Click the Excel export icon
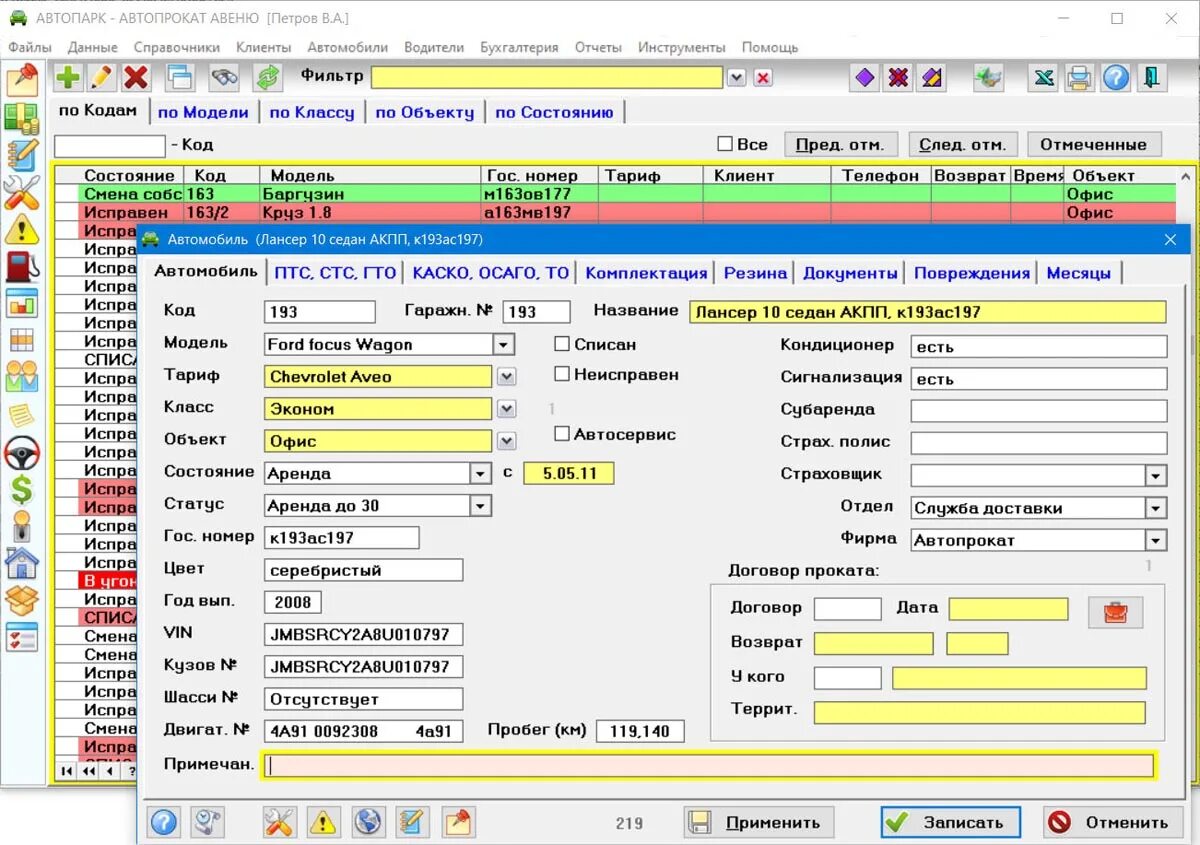 (1045, 78)
